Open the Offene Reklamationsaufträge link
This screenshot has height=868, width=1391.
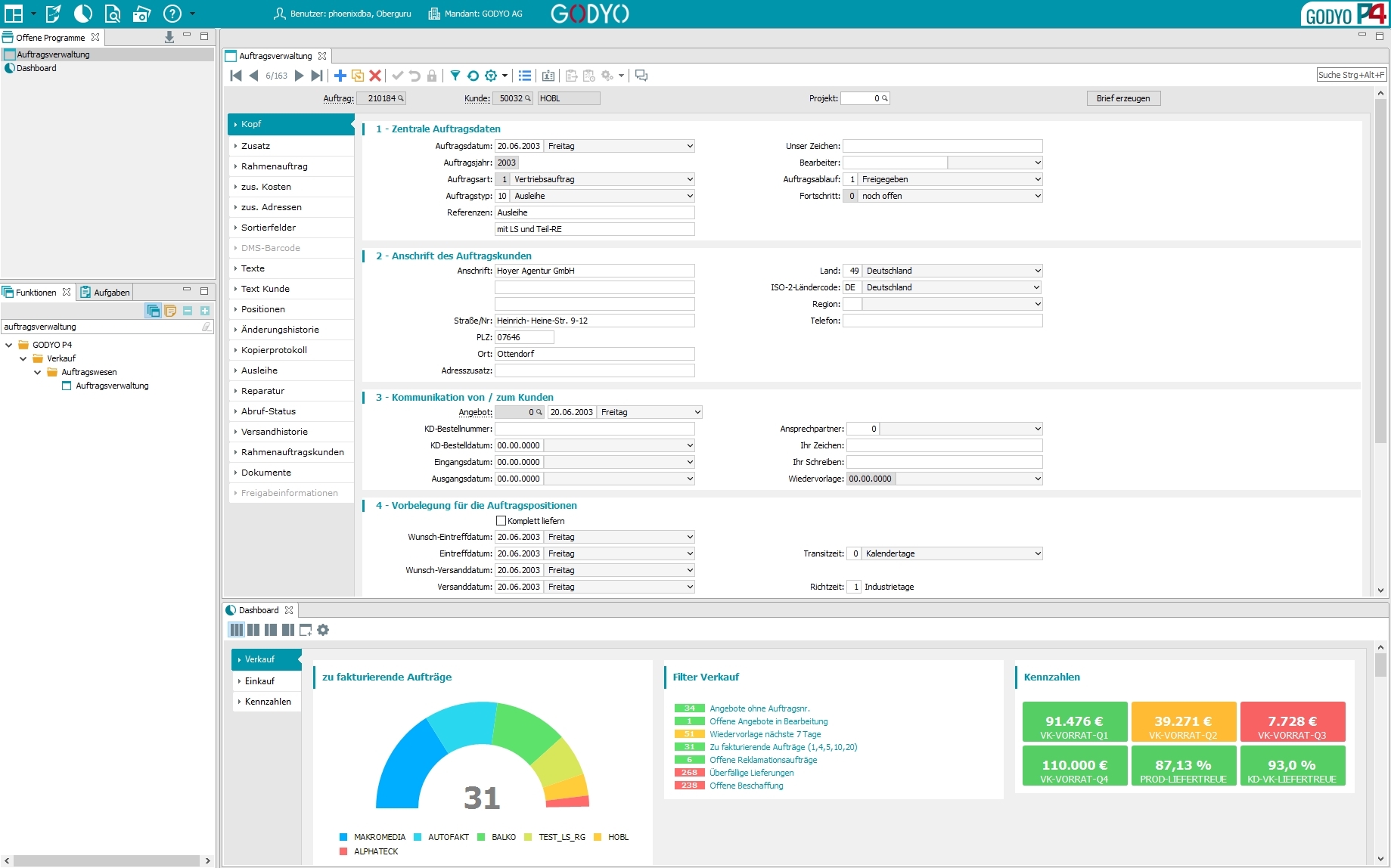click(763, 760)
